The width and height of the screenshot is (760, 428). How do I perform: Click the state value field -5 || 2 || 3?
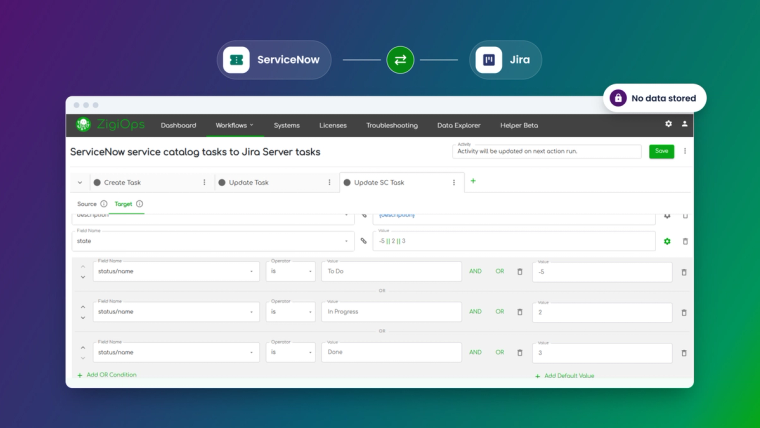pos(514,241)
